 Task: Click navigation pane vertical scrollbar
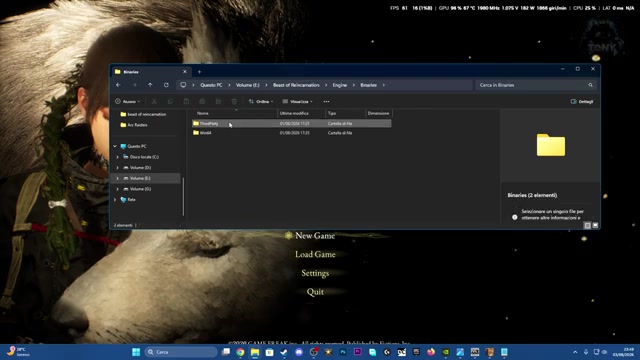[x=183, y=197]
